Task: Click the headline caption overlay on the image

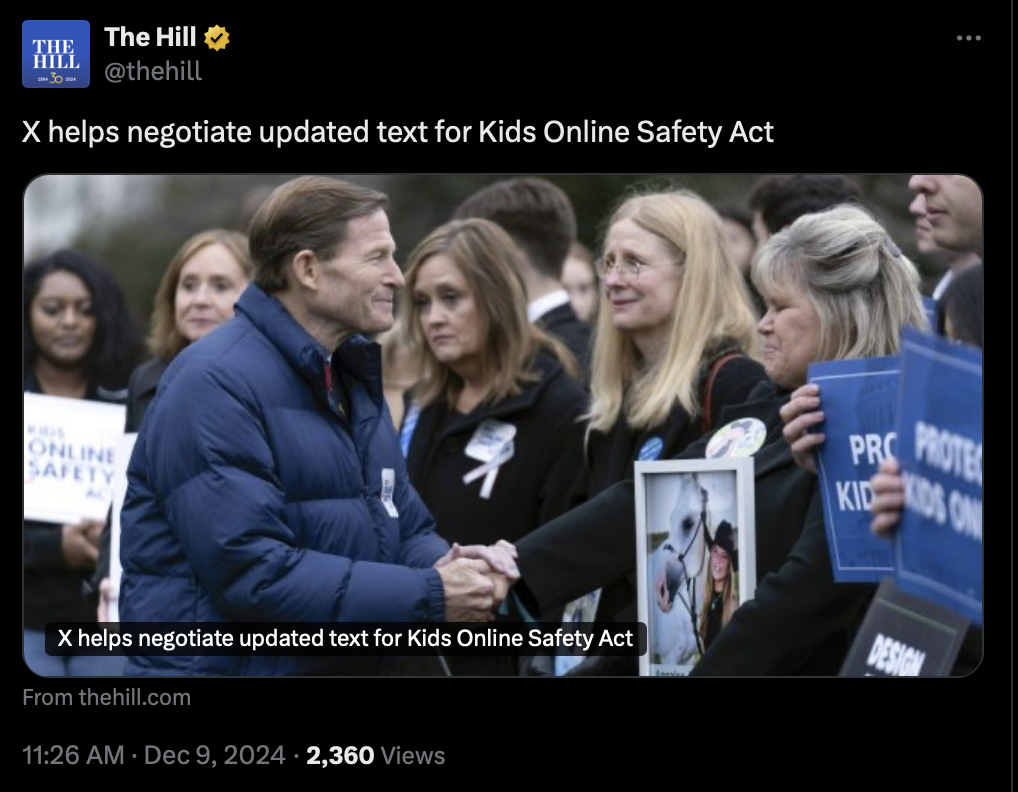Action: (345, 638)
